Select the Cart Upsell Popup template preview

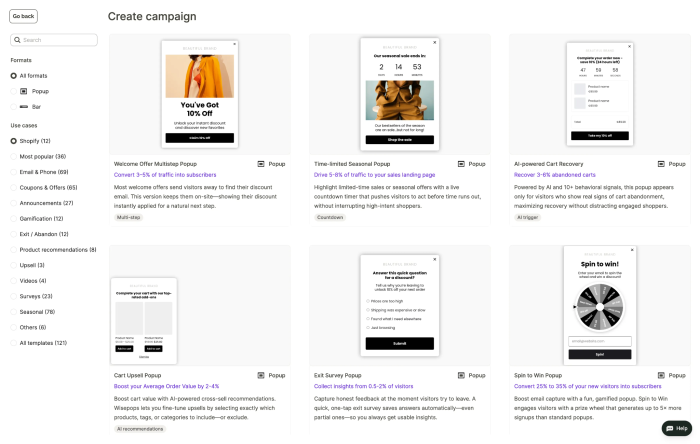click(x=144, y=321)
